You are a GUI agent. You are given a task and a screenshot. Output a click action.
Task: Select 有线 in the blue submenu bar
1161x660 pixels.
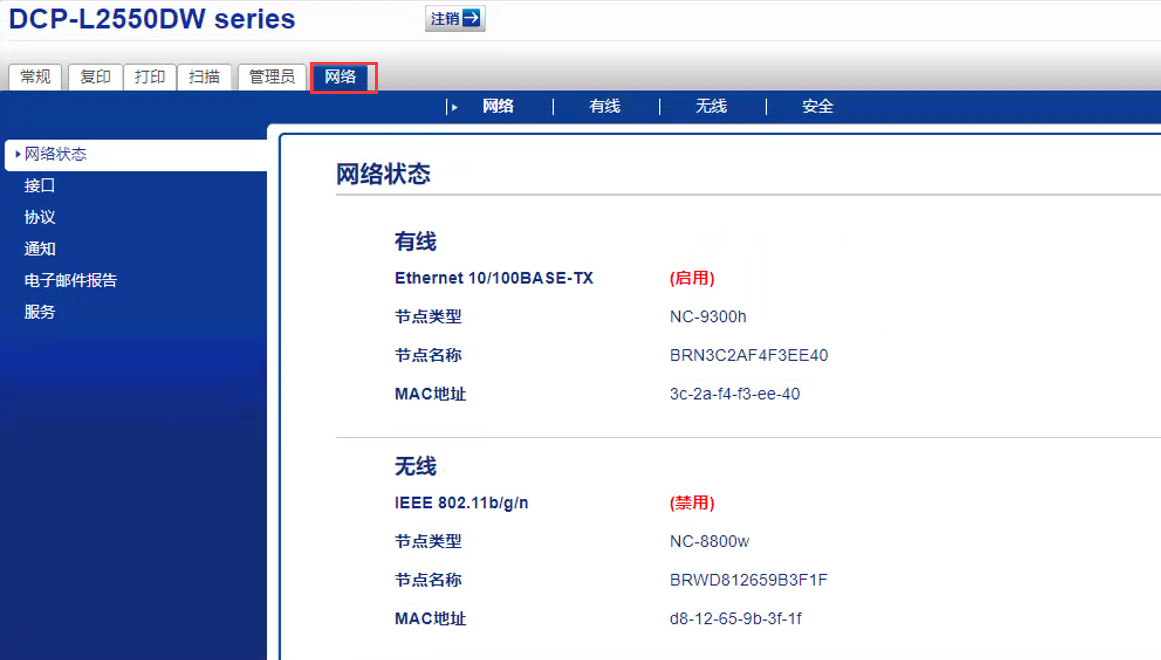click(605, 107)
